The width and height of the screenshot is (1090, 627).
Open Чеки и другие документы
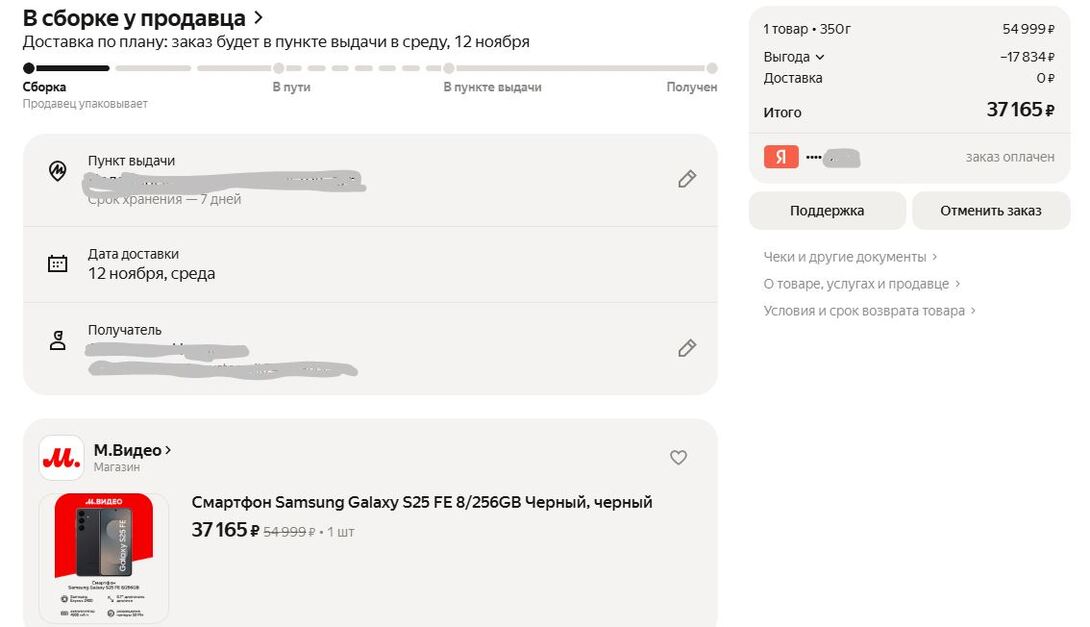(x=850, y=257)
